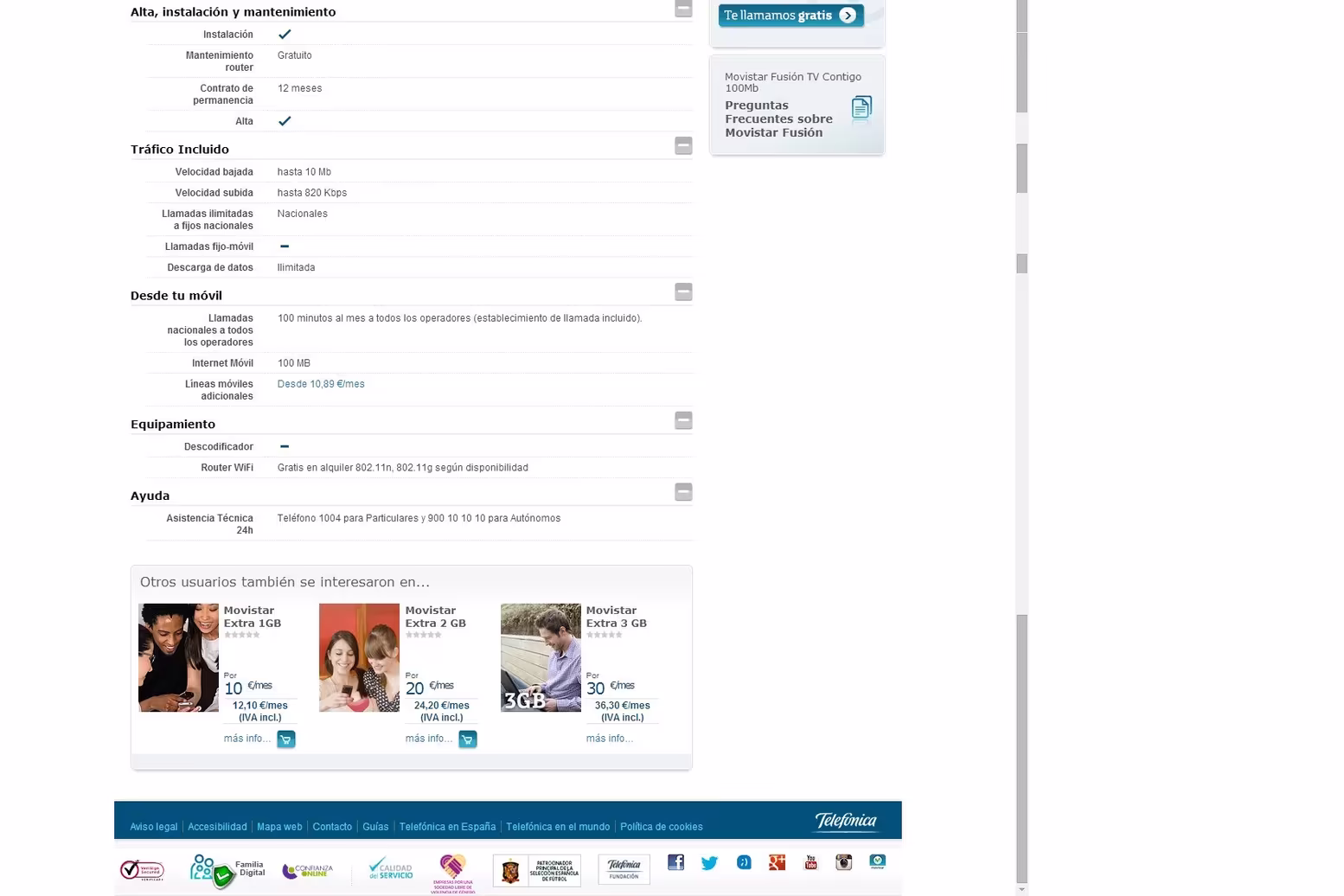Click star rating under Movistar Extra 1GB
The width and height of the screenshot is (1344, 896).
pyautogui.click(x=242, y=635)
